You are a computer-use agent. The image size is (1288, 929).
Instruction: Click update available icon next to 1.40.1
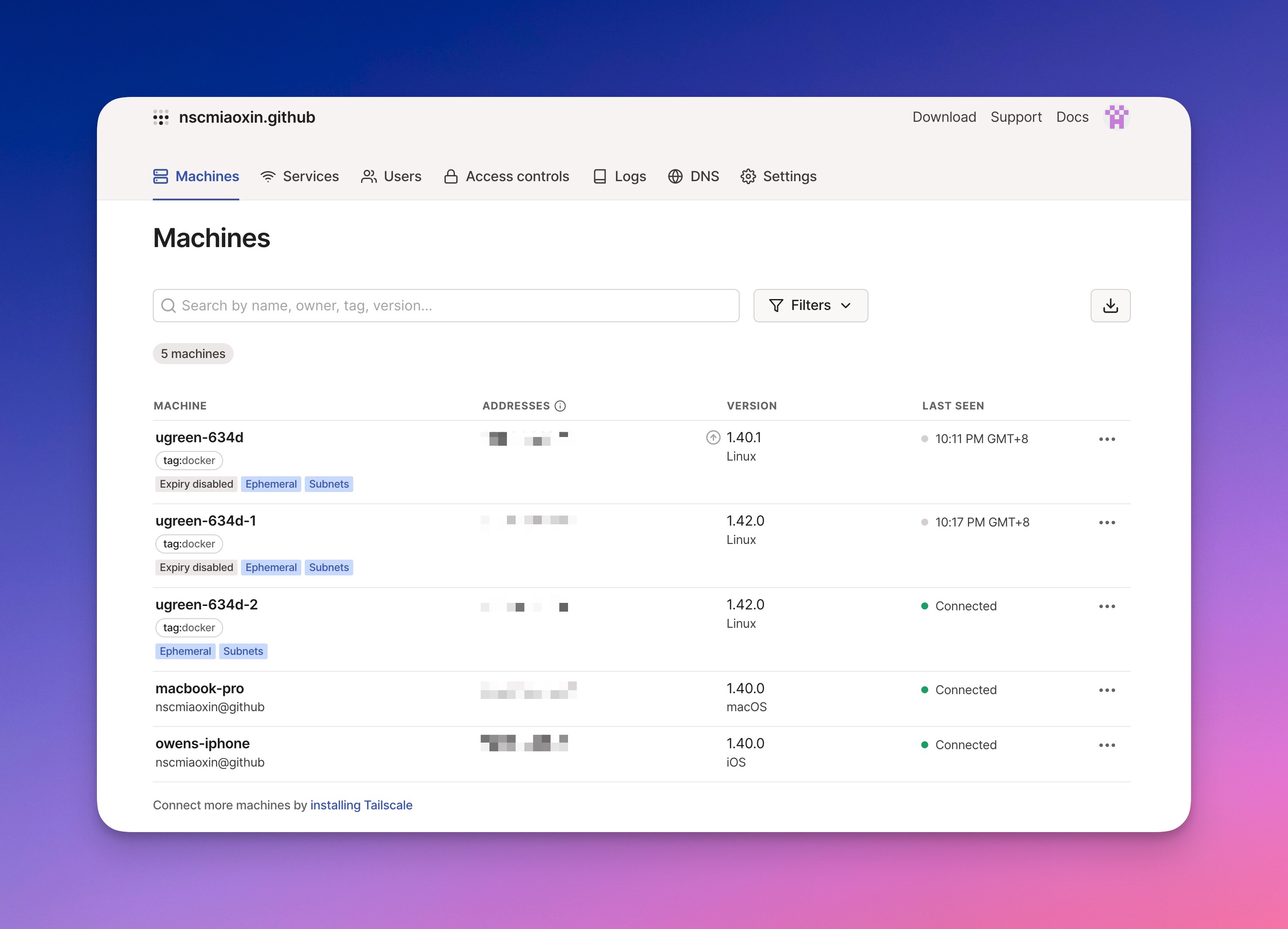tap(713, 437)
